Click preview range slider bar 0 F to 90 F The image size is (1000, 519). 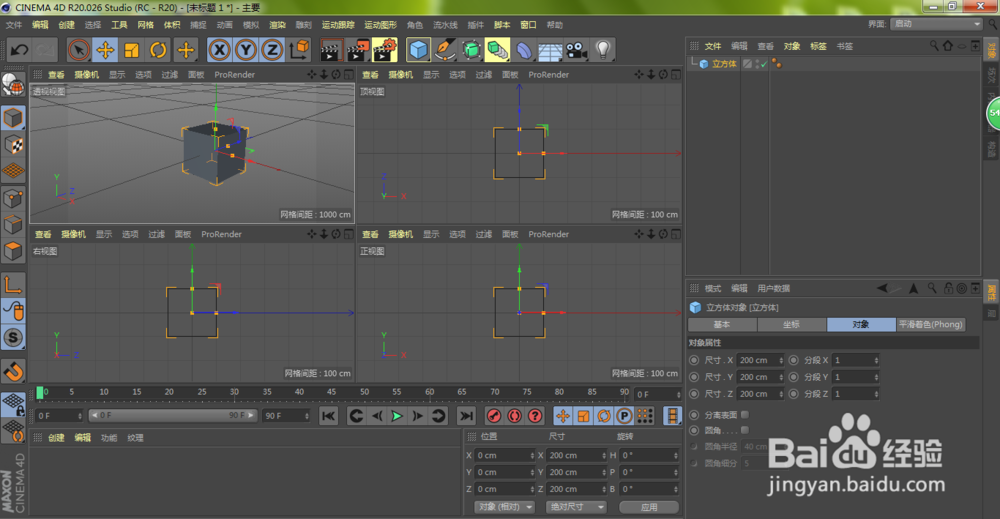[x=173, y=416]
